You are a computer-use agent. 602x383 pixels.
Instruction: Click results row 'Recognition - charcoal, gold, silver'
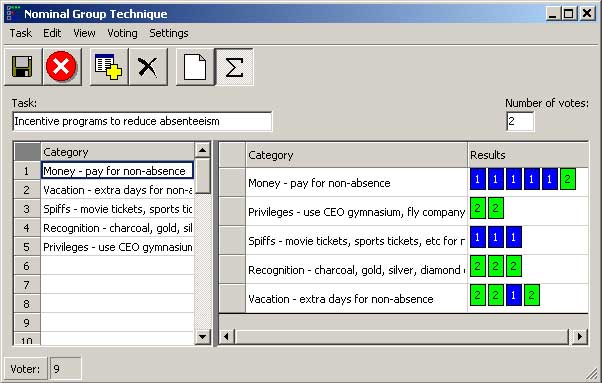point(356,270)
